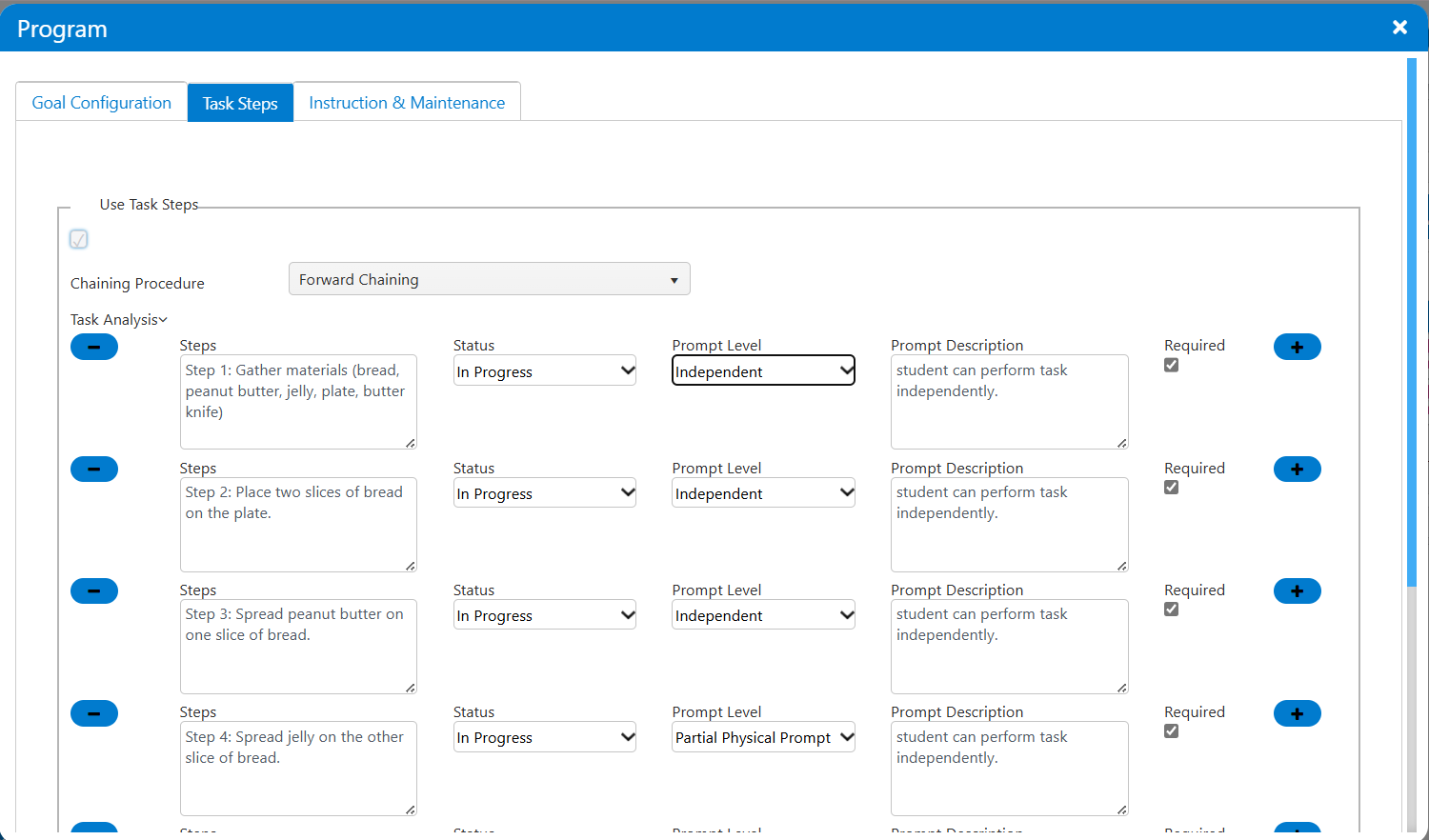Open the Status dropdown for Step 3

click(545, 614)
